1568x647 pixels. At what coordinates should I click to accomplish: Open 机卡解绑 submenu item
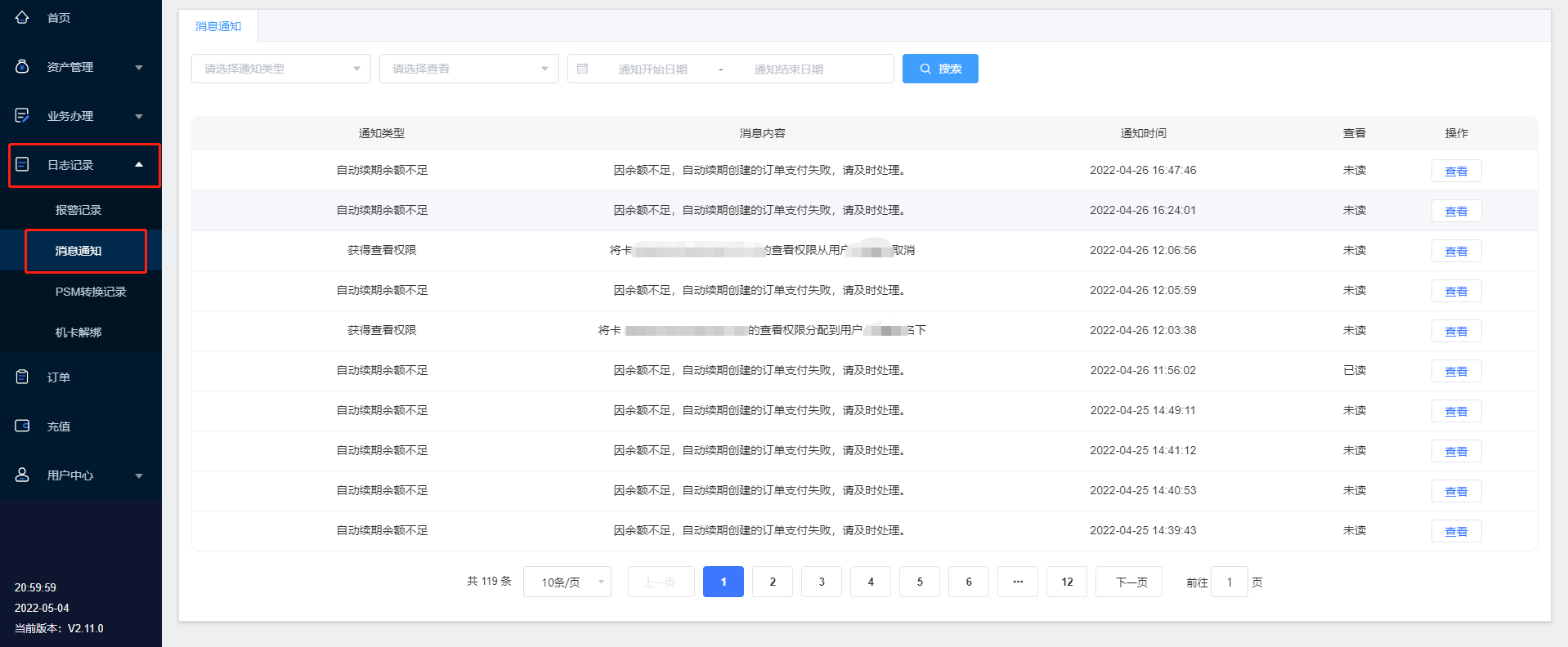tap(78, 332)
